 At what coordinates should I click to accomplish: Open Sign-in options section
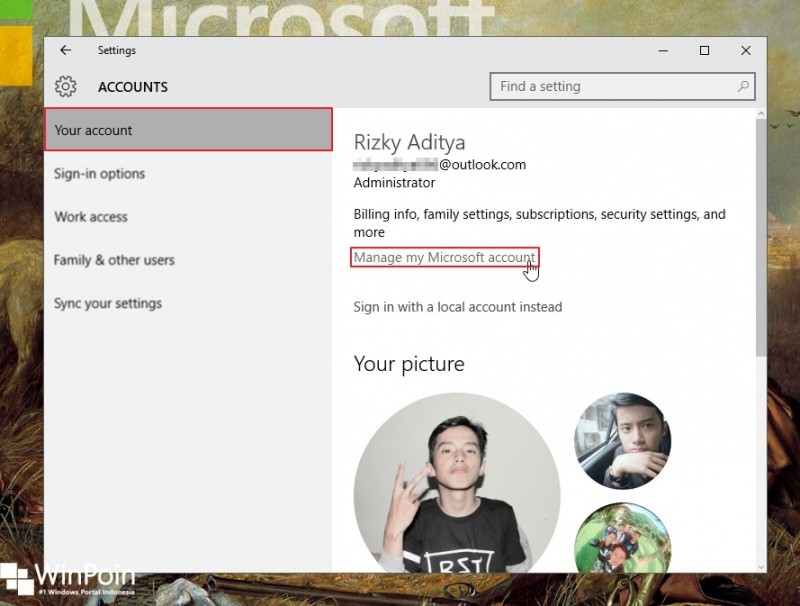tap(99, 173)
